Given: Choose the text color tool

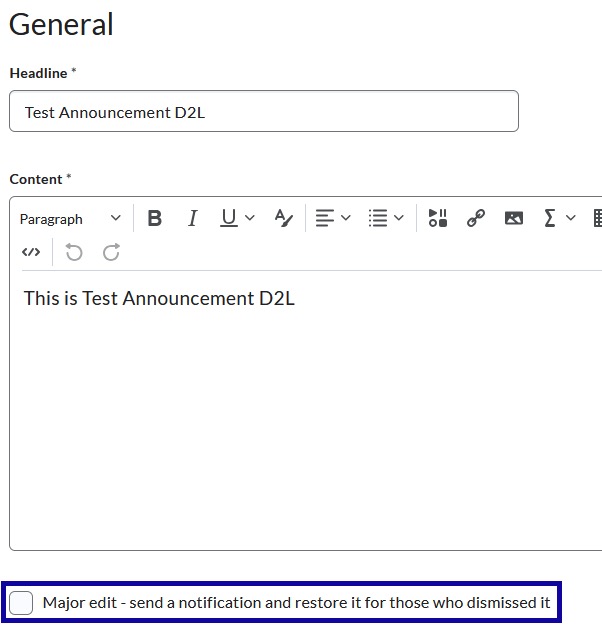Looking at the screenshot, I should (283, 218).
